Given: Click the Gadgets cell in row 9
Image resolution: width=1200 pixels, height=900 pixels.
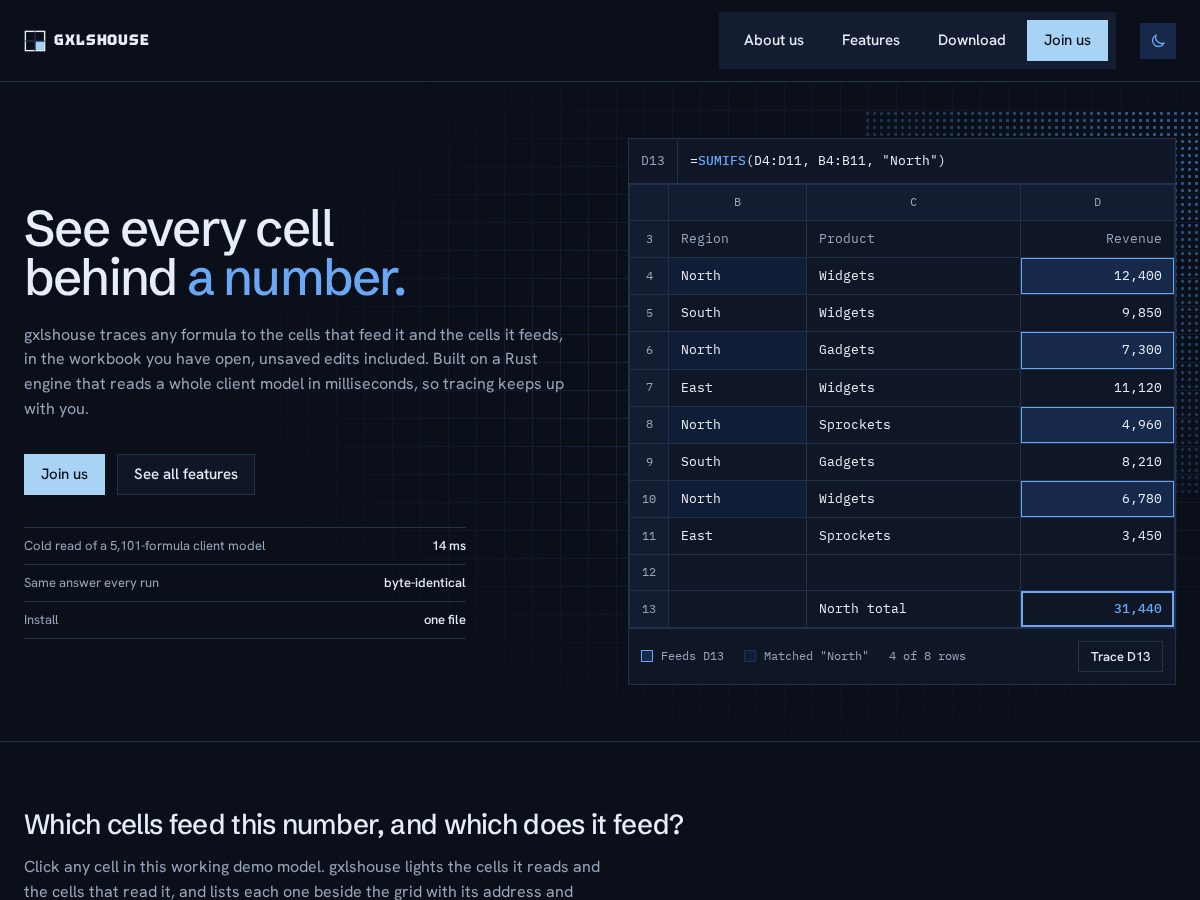Looking at the screenshot, I should 913,462.
